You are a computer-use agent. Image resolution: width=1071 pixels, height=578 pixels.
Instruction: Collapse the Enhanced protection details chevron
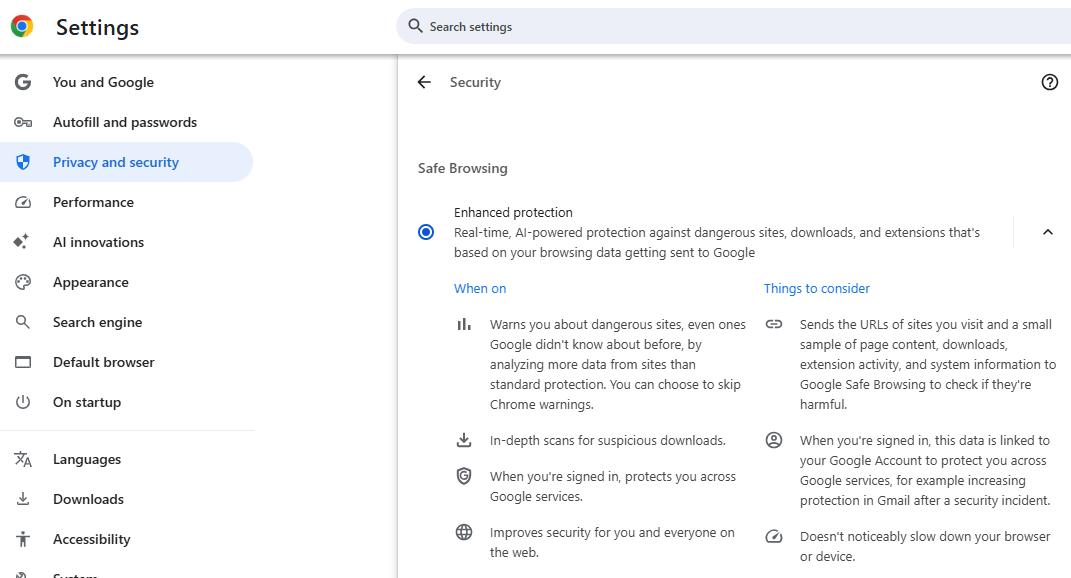click(x=1047, y=232)
